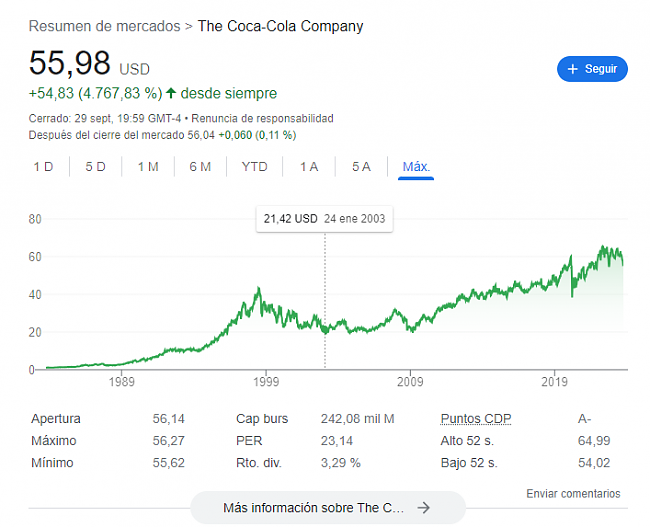
Task: Click the plus icon in Seguir button
Action: [x=573, y=69]
